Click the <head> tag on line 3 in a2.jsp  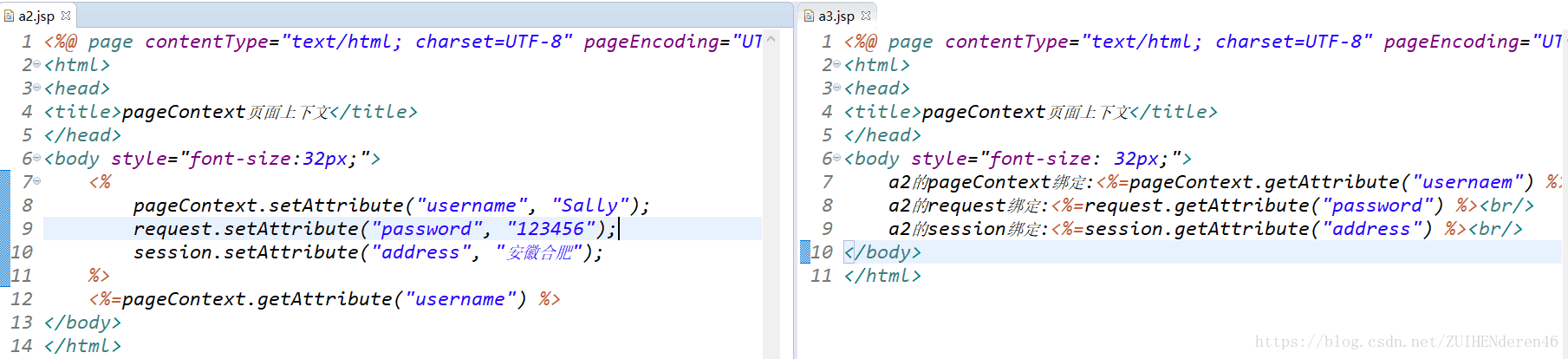pos(77,88)
